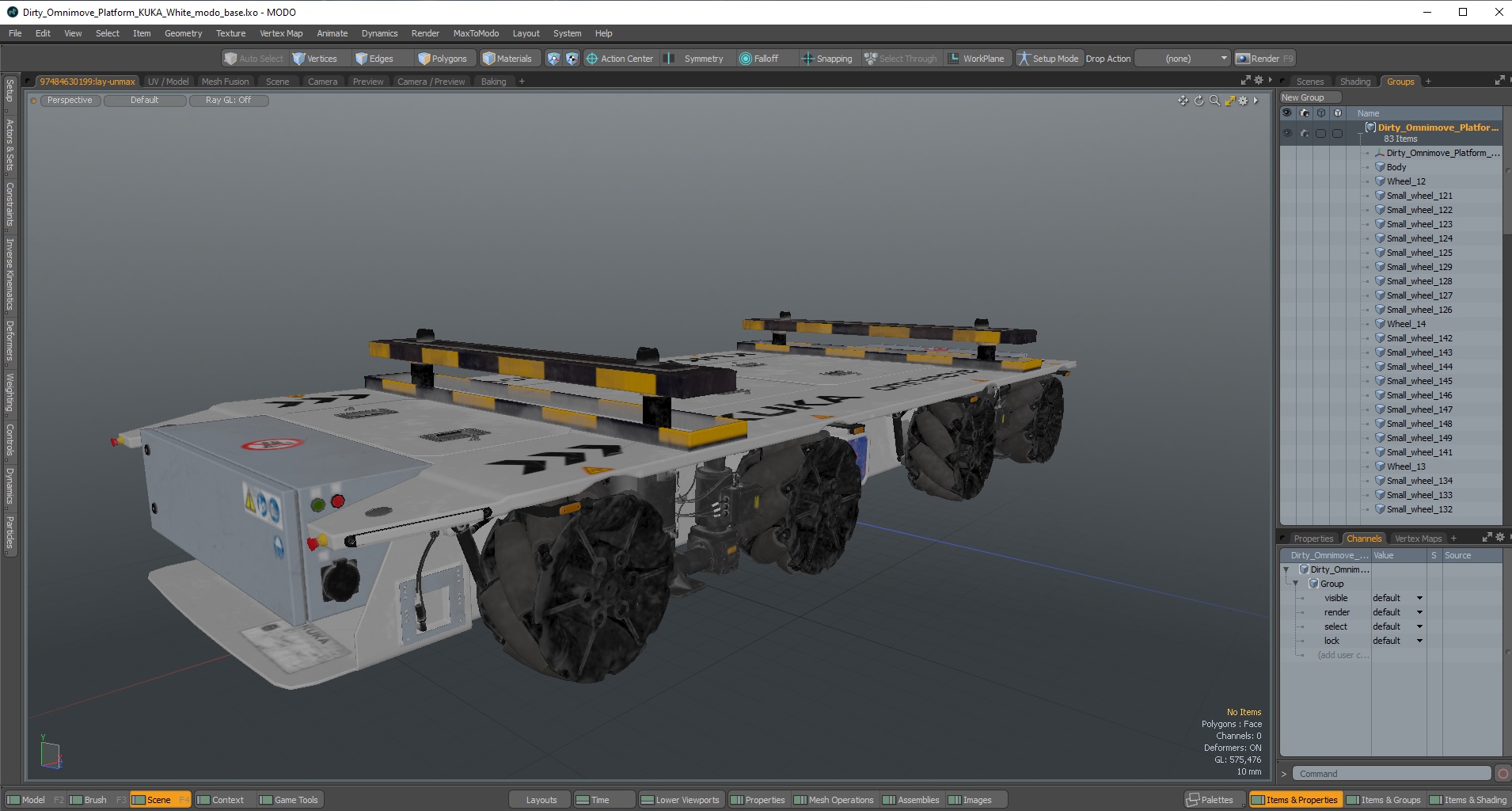1512x811 pixels.
Task: Open the WorkPlane options
Action: coord(977,59)
